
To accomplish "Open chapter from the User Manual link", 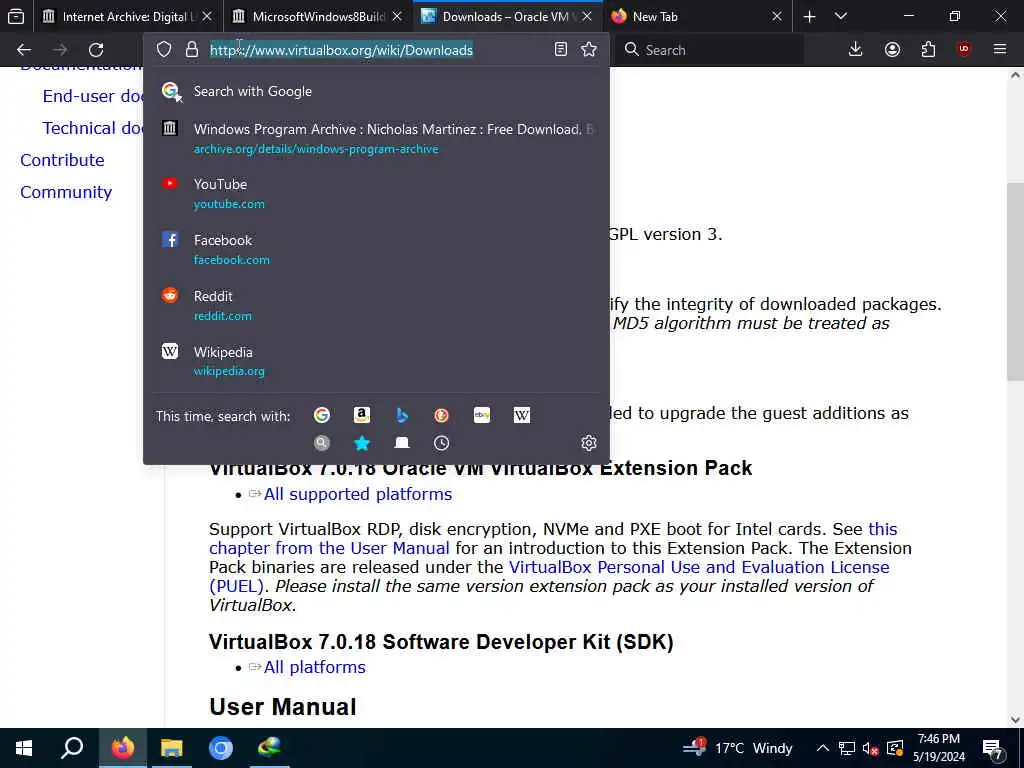I will pos(329,548).
